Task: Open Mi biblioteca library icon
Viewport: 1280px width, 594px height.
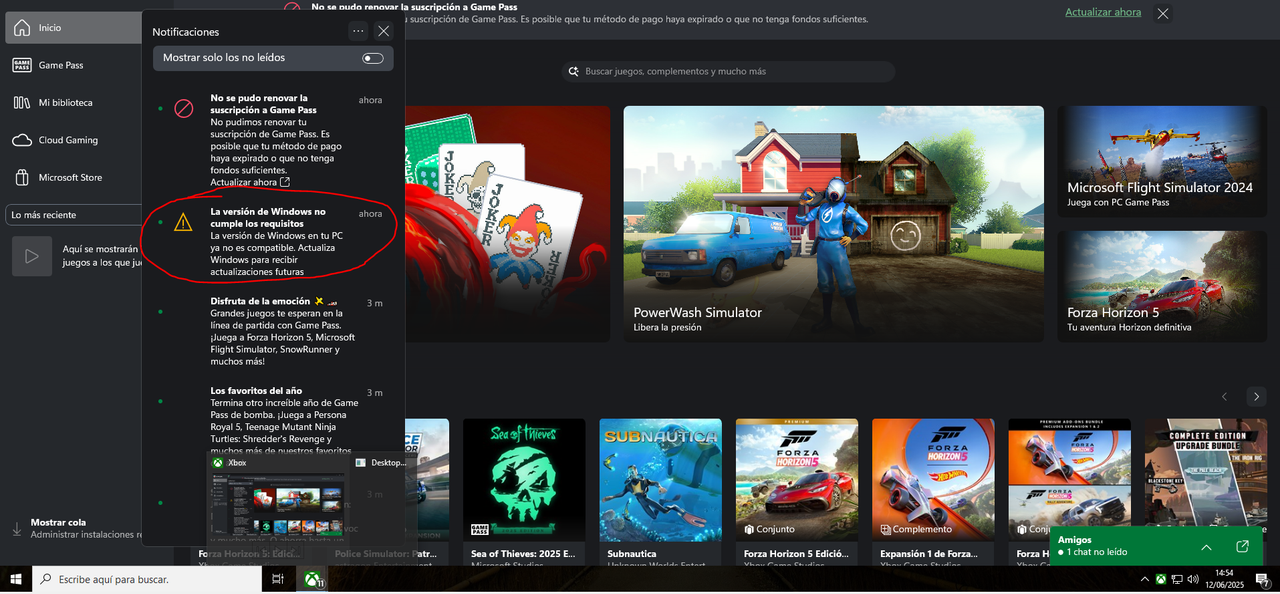Action: [21, 103]
